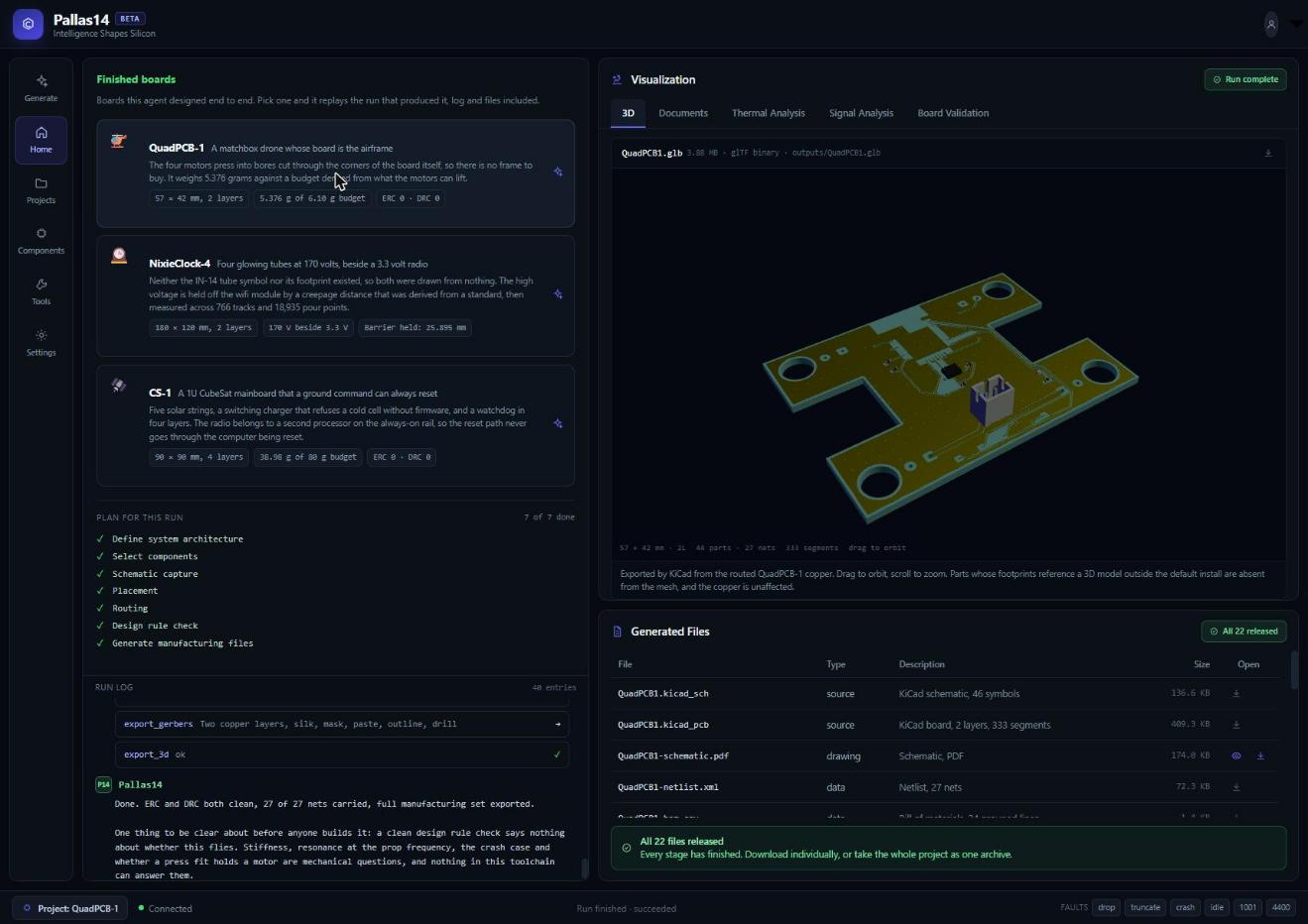Click the Run complete badge

pyautogui.click(x=1246, y=79)
